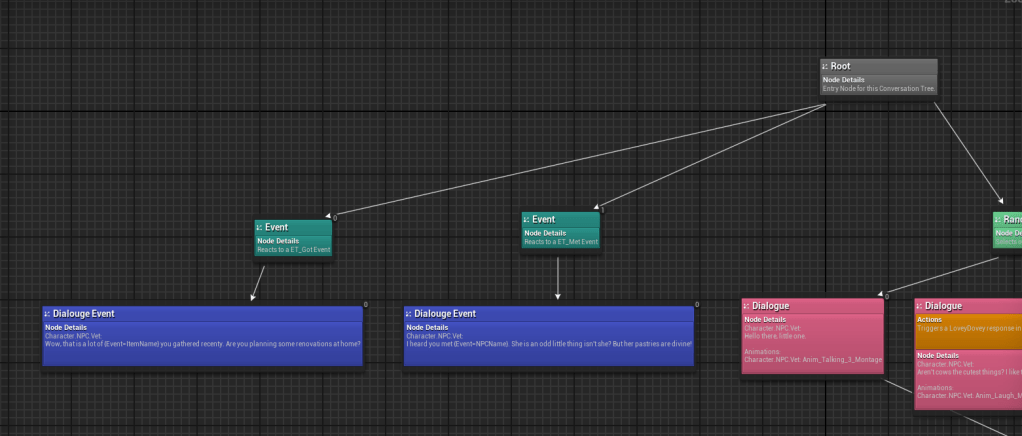Click the 'Reacts to a ET_Met Event' text
This screenshot has width=1022, height=436.
561,241
